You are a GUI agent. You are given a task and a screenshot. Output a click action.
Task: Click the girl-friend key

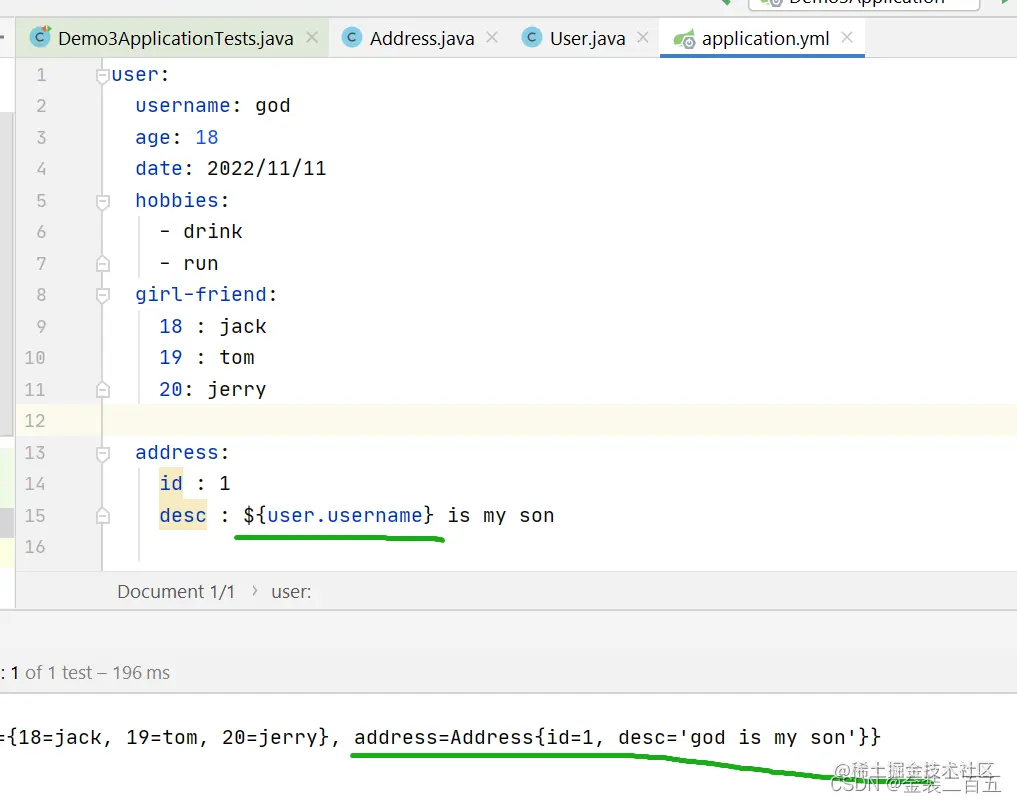point(201,295)
